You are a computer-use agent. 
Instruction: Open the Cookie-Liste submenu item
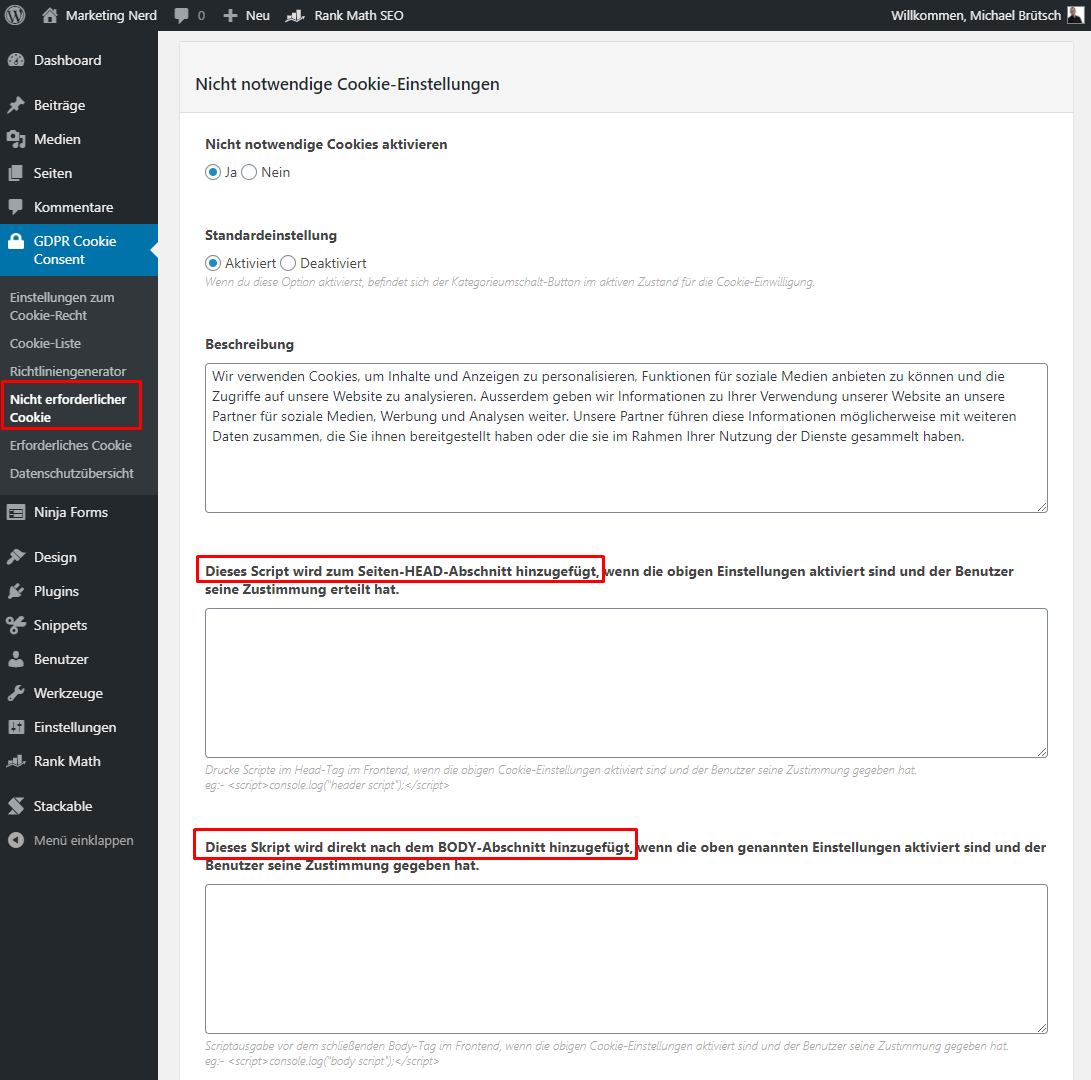[45, 344]
